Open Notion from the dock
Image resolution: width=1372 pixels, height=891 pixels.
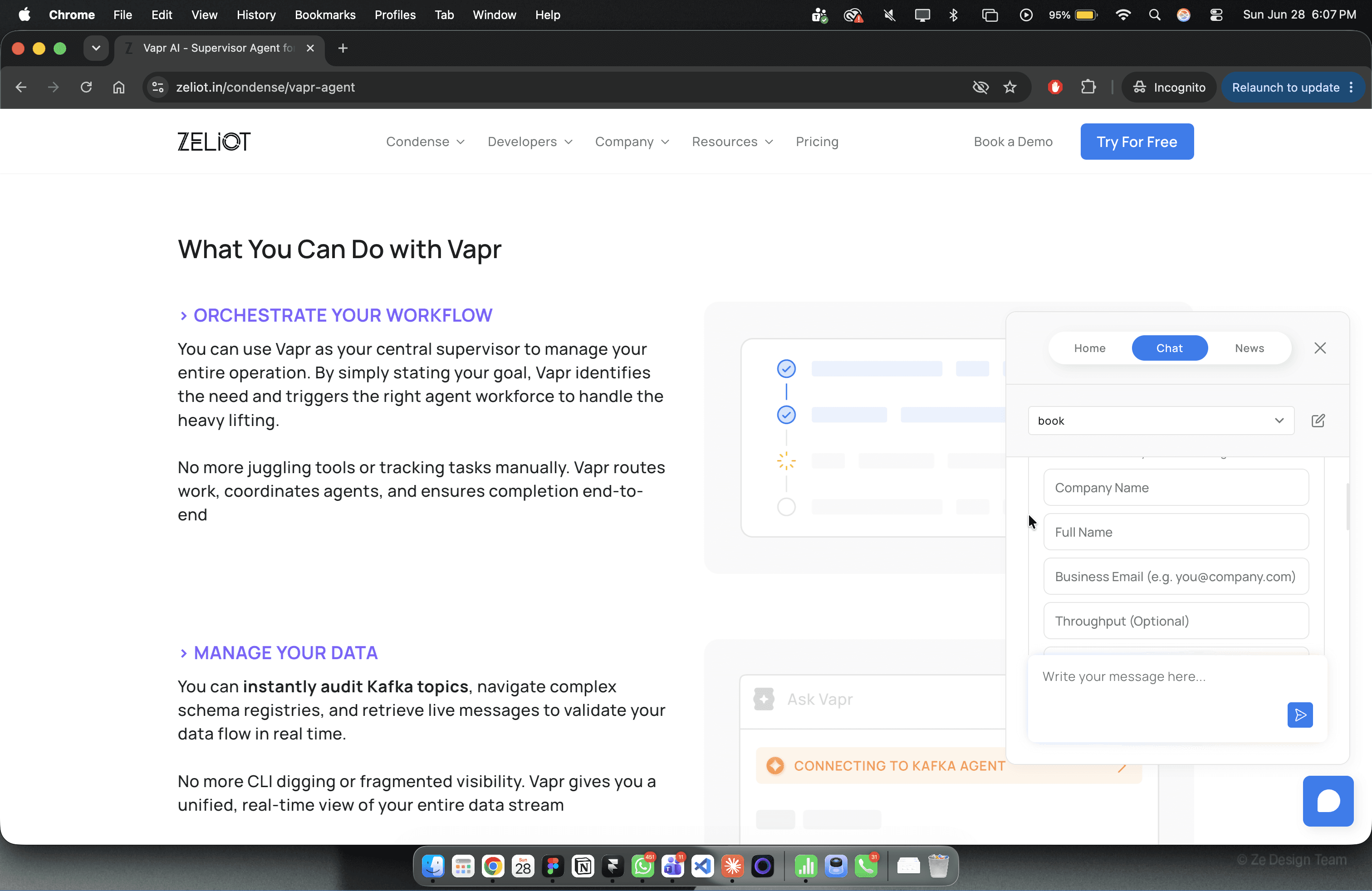click(x=583, y=866)
